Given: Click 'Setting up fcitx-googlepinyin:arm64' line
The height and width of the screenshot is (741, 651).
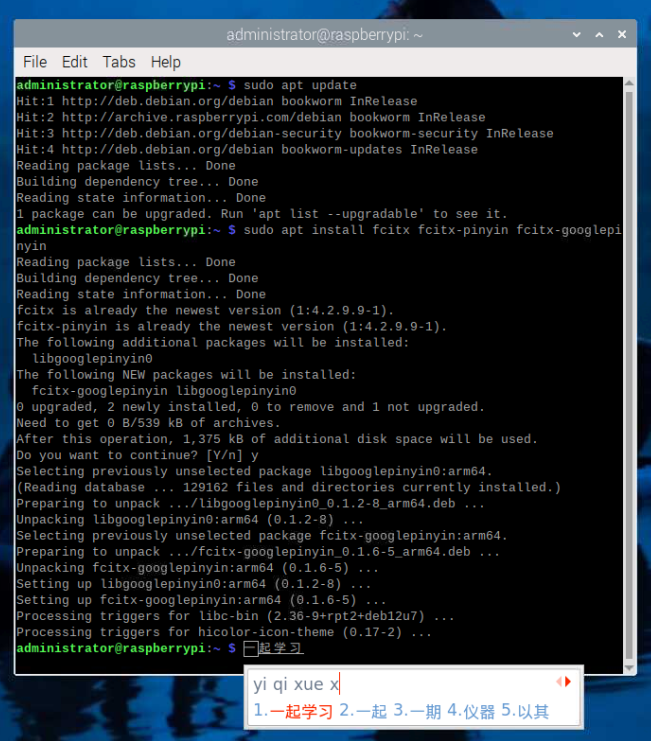Looking at the screenshot, I should [x=201, y=600].
